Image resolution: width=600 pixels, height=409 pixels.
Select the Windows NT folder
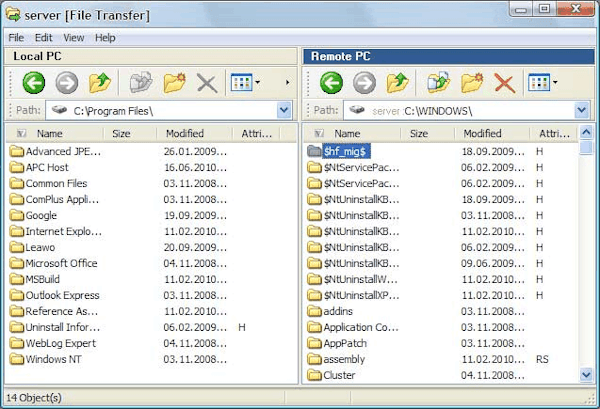[x=53, y=359]
